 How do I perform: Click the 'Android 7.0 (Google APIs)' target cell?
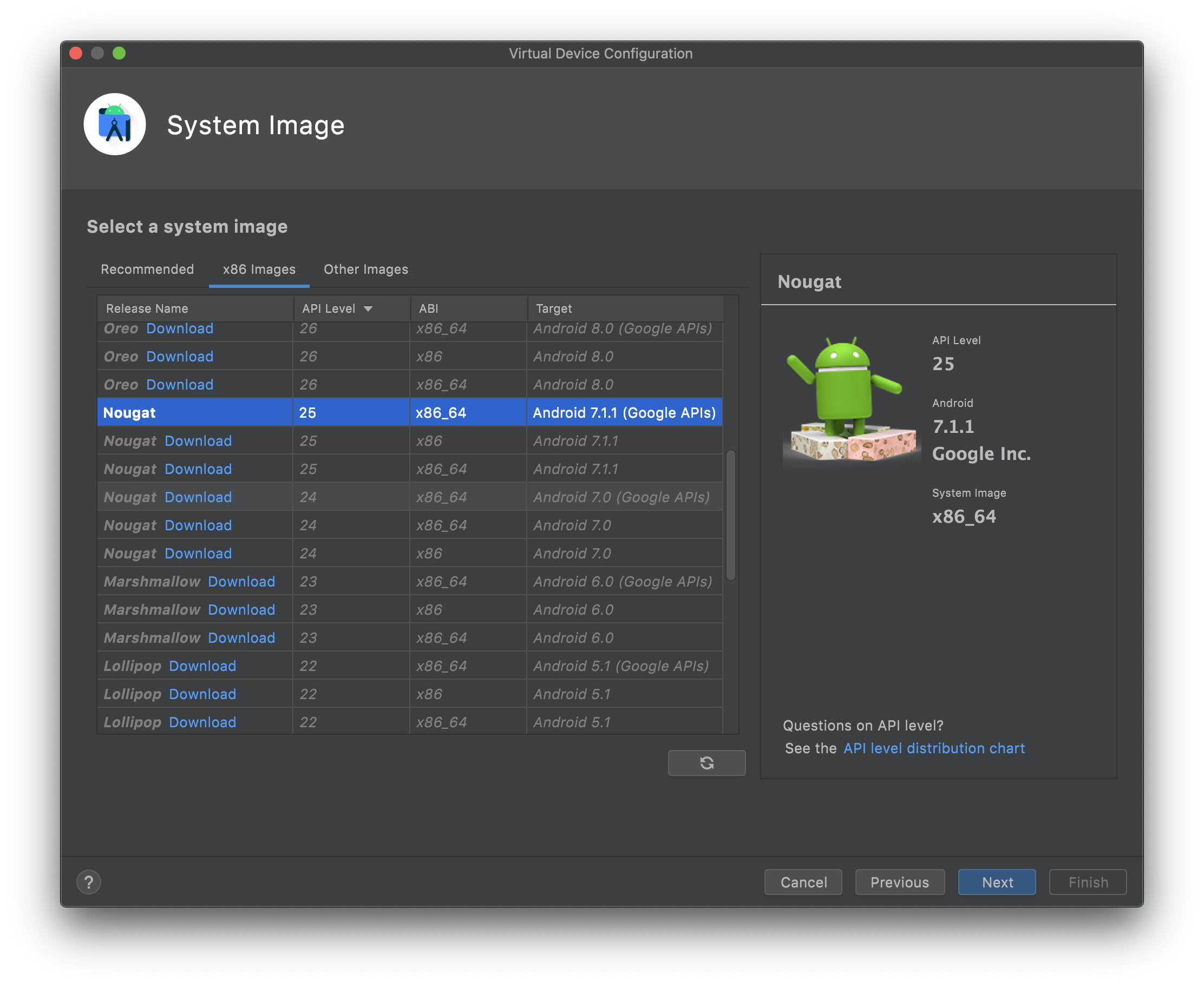(624, 497)
